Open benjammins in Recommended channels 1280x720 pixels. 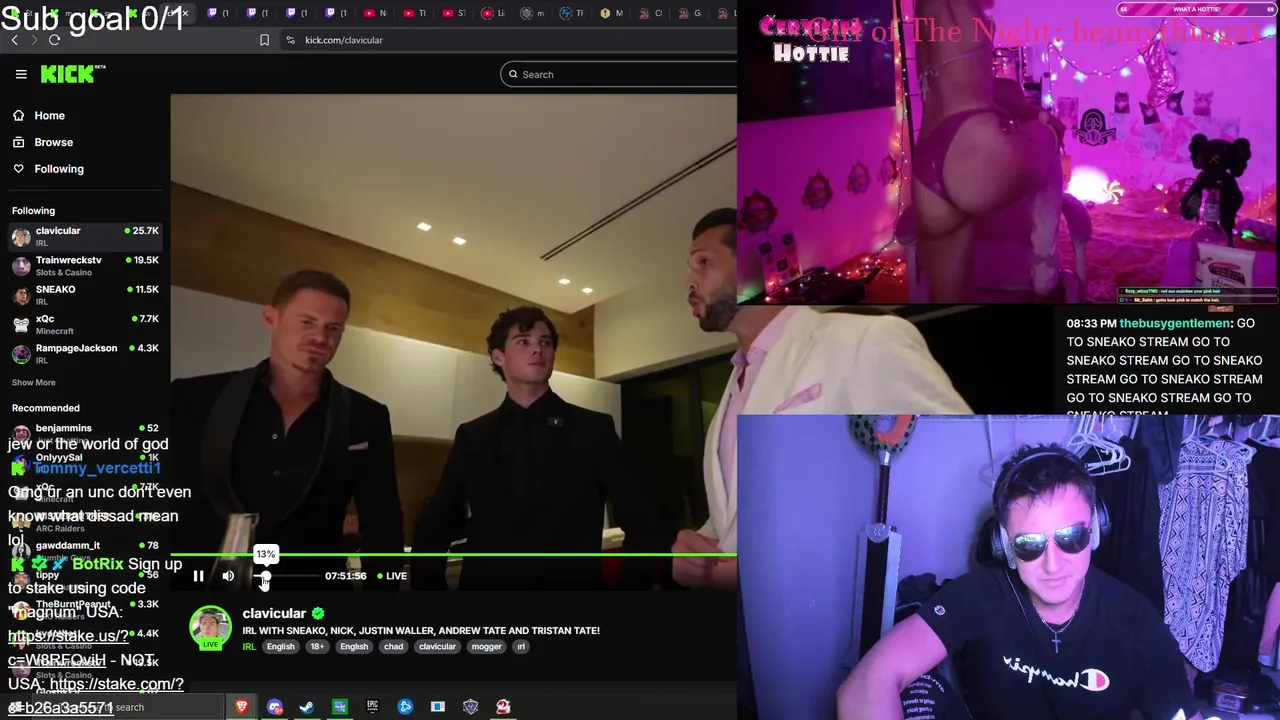point(85,432)
